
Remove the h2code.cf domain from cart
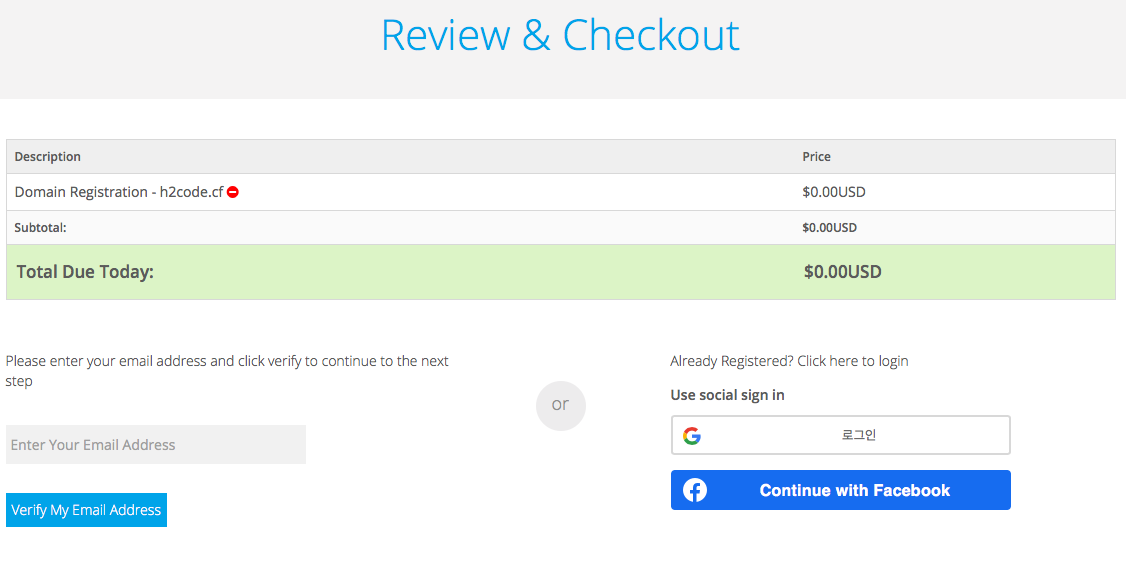pyautogui.click(x=233, y=192)
